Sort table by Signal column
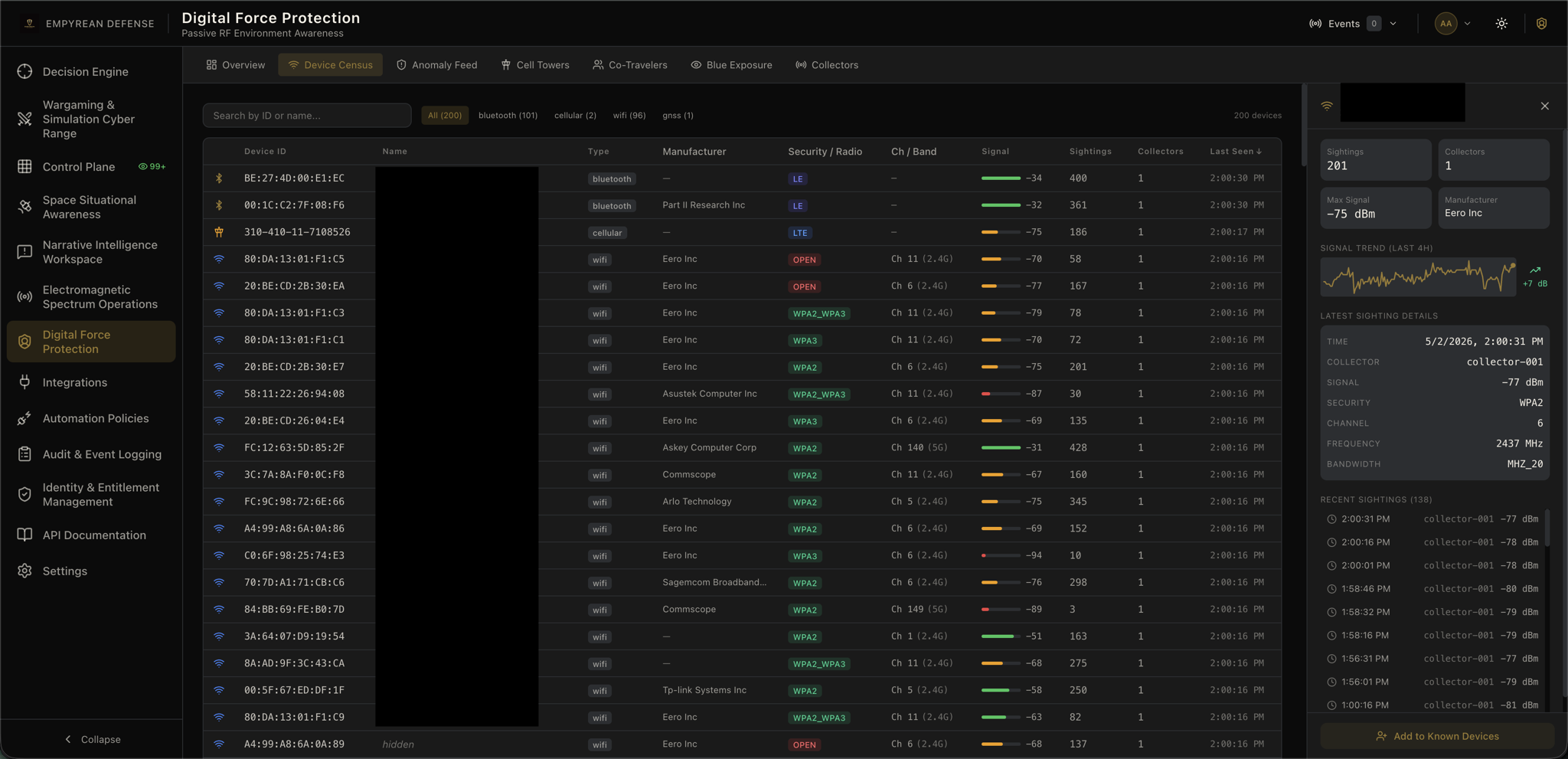The image size is (1568, 759). [995, 152]
